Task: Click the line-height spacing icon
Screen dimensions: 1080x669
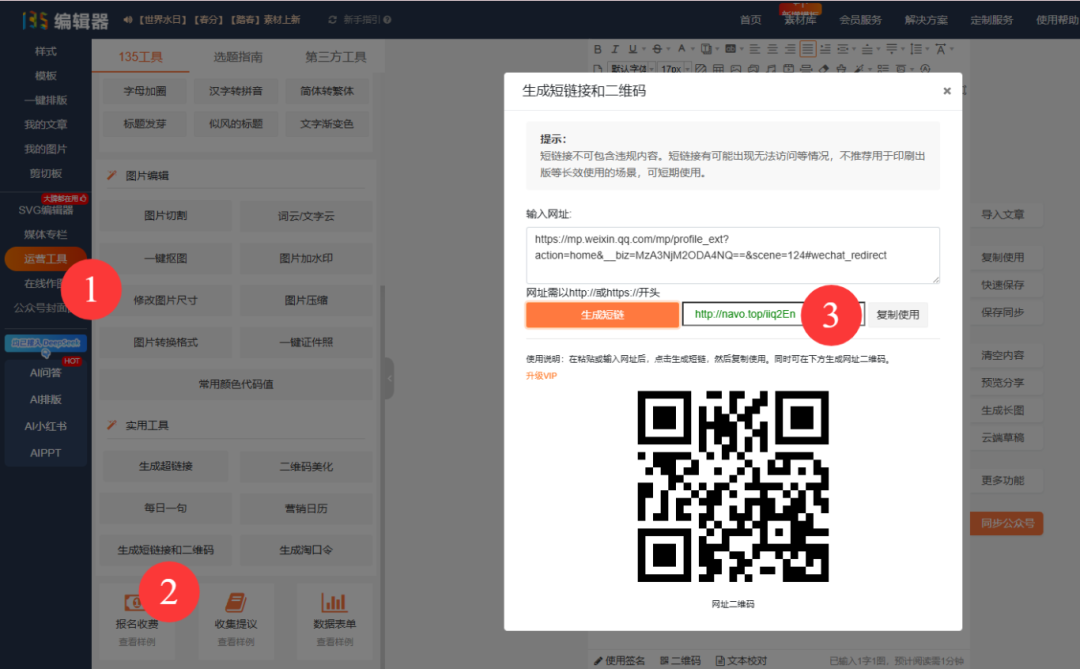Action: (915, 49)
